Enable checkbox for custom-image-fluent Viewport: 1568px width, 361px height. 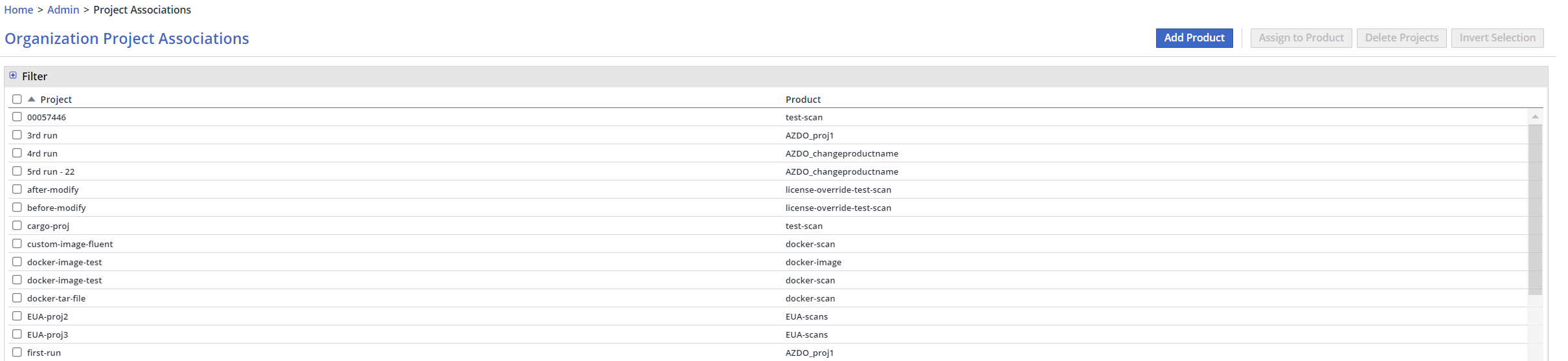point(17,244)
